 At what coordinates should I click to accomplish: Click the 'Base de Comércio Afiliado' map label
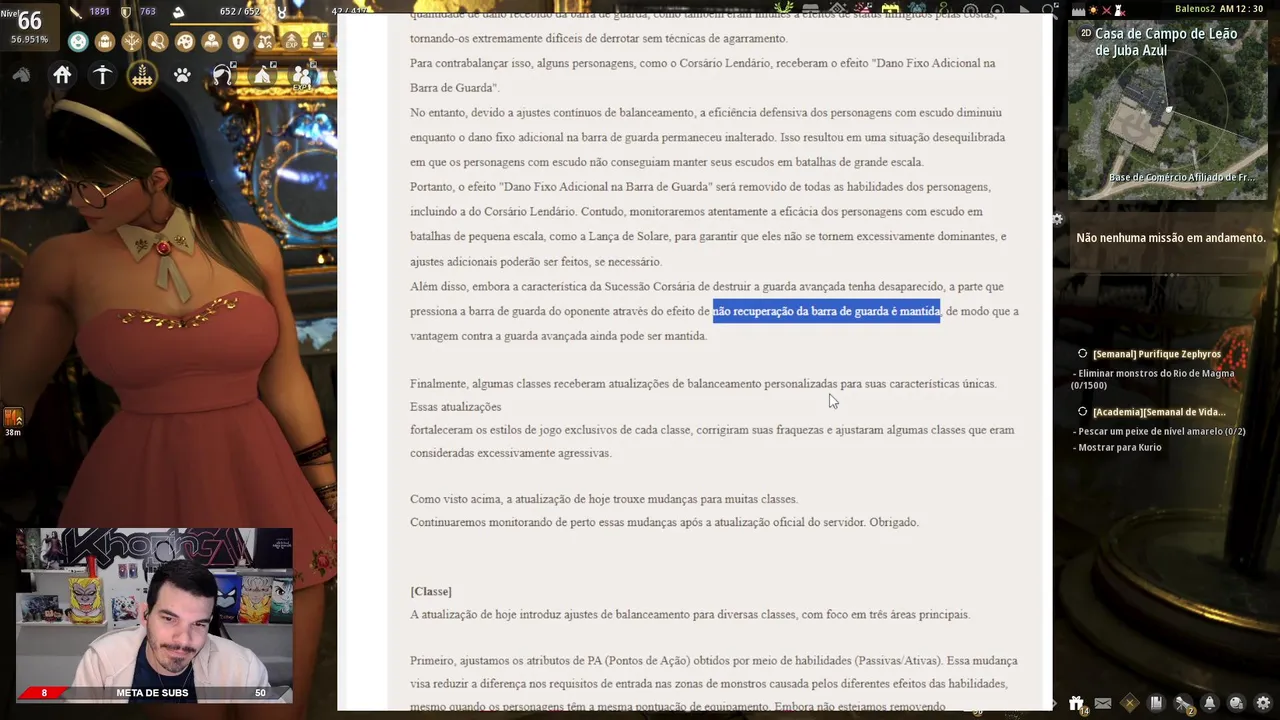click(1182, 177)
